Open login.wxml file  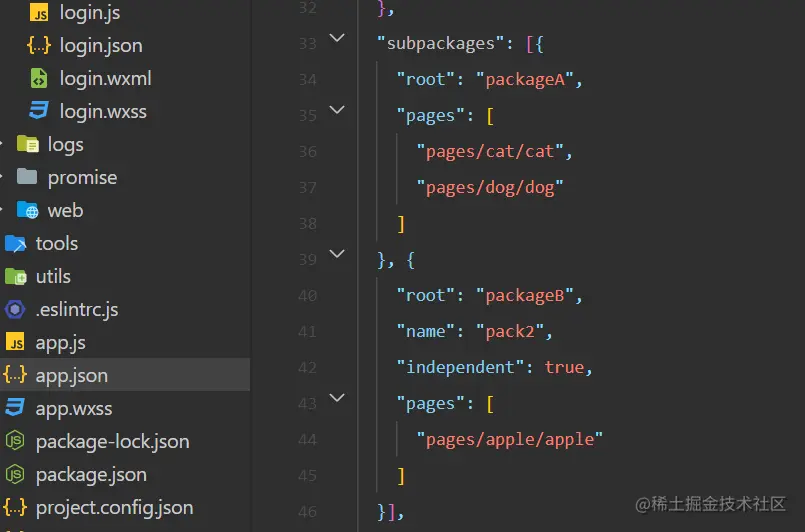(105, 78)
